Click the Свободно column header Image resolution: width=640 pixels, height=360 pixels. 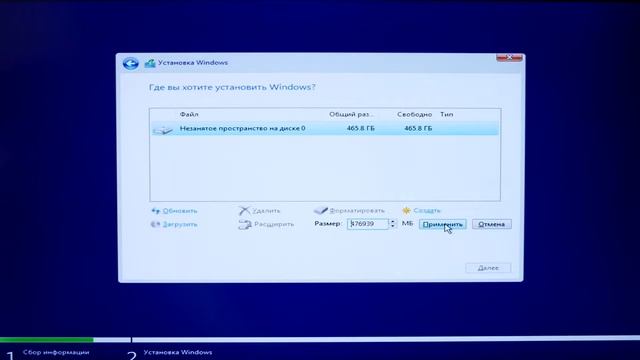(x=414, y=114)
